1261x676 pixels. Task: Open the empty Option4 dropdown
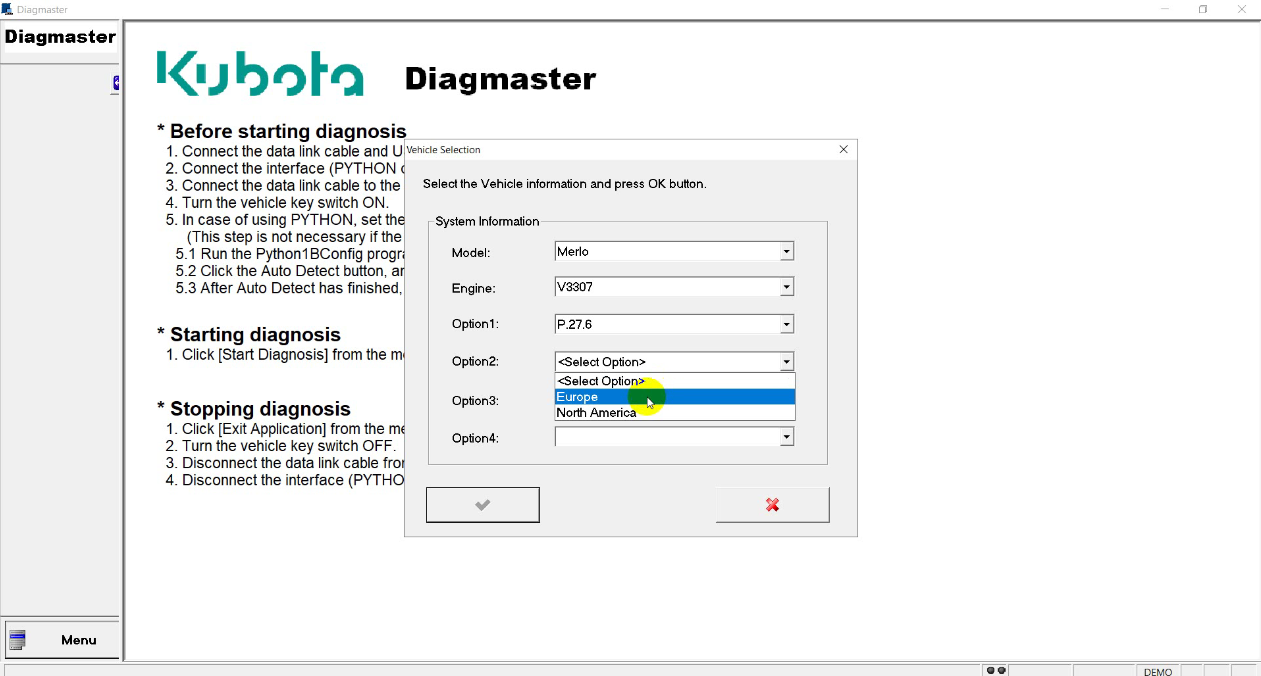click(x=786, y=437)
